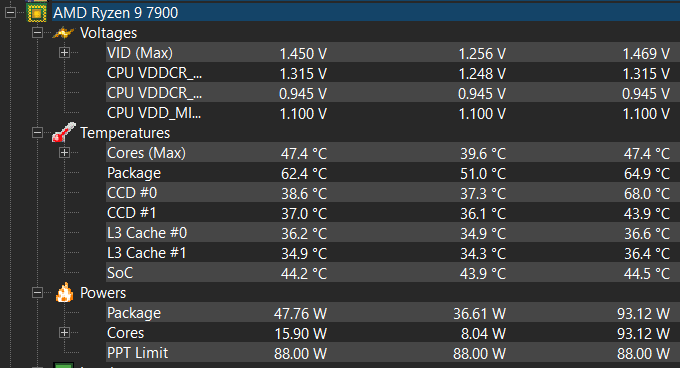Click the 38.6 °C CCD #0 value

coord(304,194)
